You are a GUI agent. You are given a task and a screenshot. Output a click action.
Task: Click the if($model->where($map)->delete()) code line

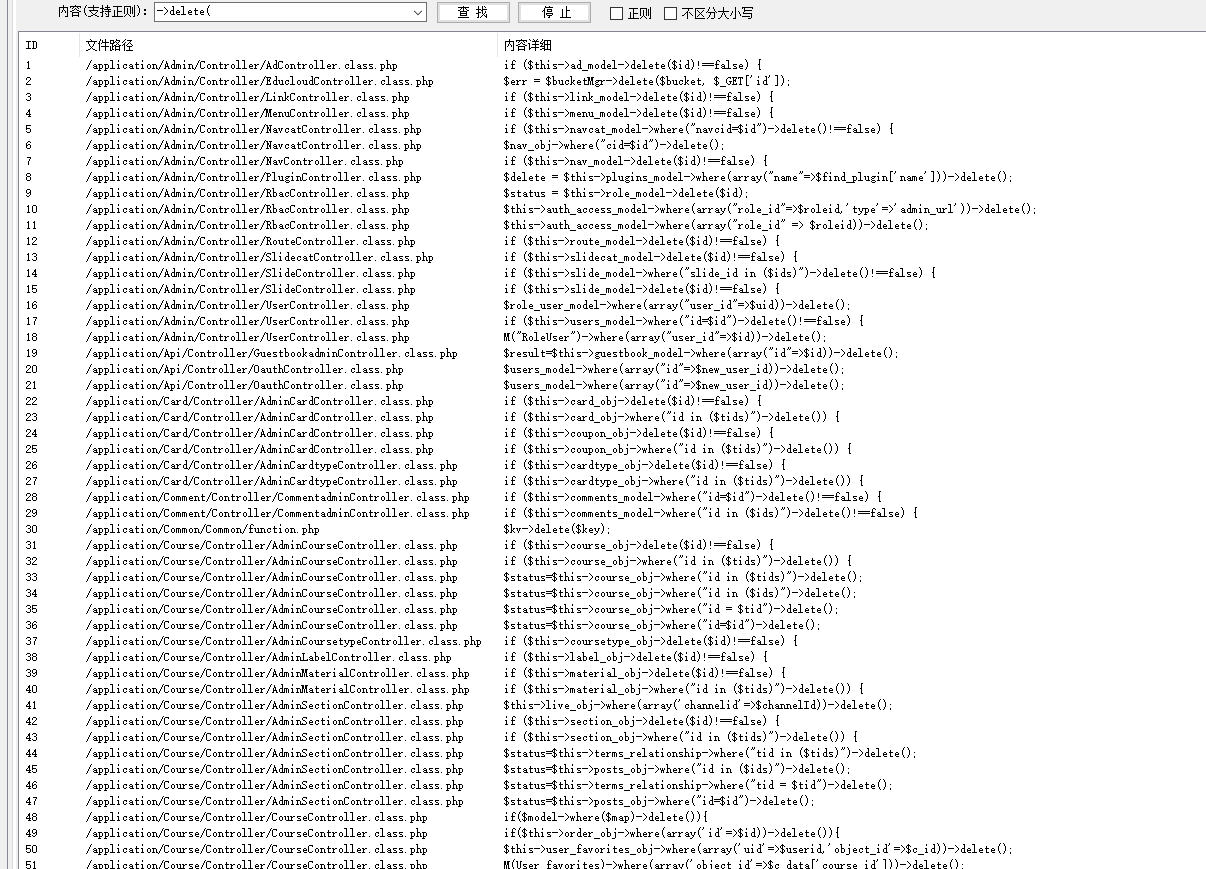[605, 817]
